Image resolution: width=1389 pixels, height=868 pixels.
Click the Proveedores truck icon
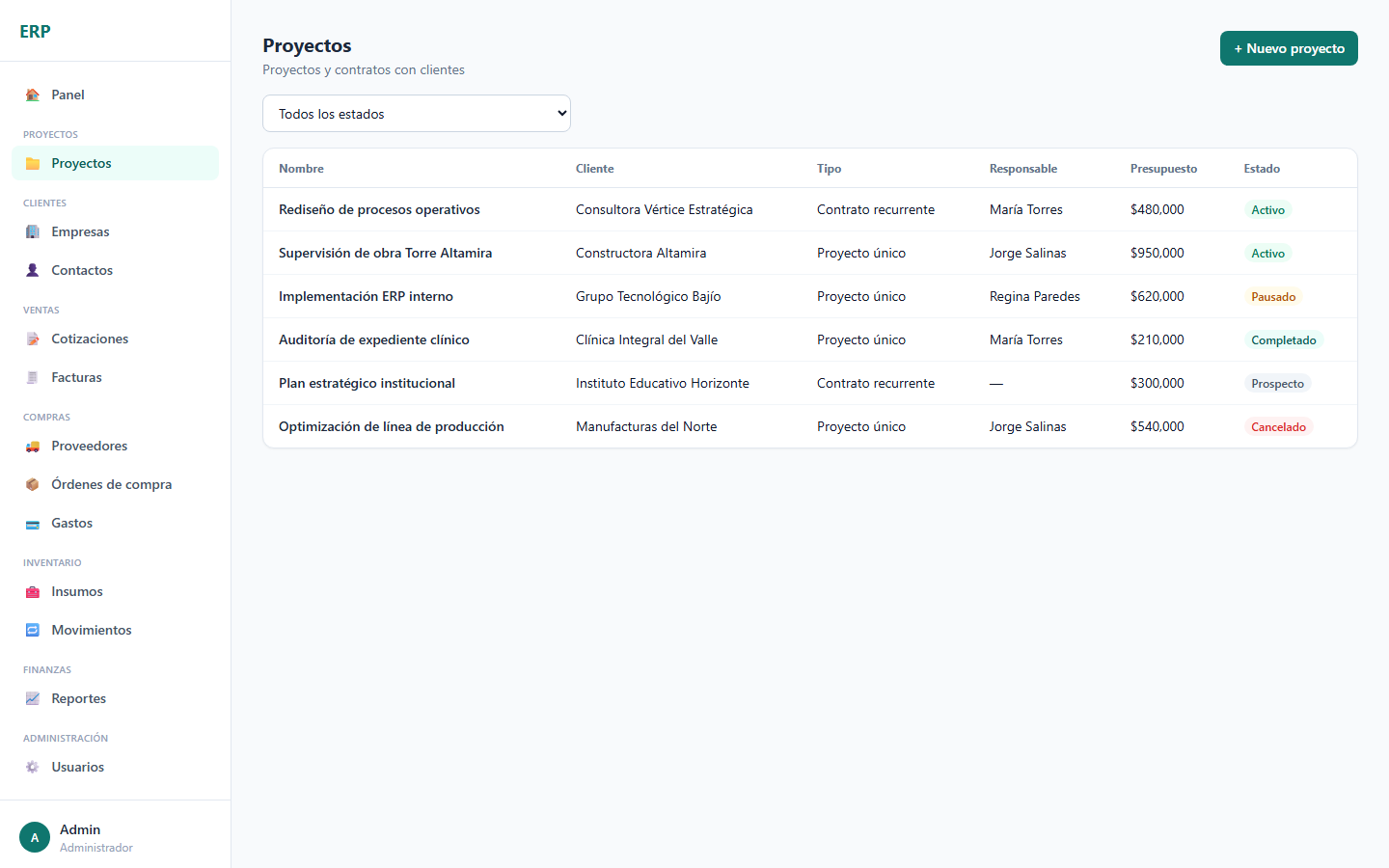click(33, 446)
